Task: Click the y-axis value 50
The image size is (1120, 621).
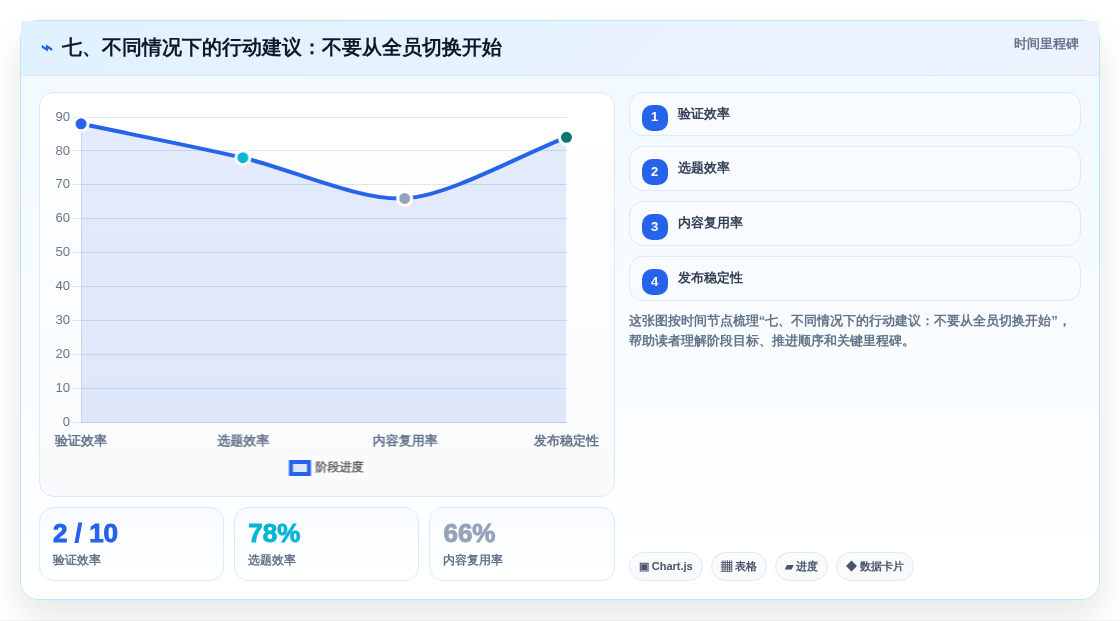Action: tap(63, 252)
